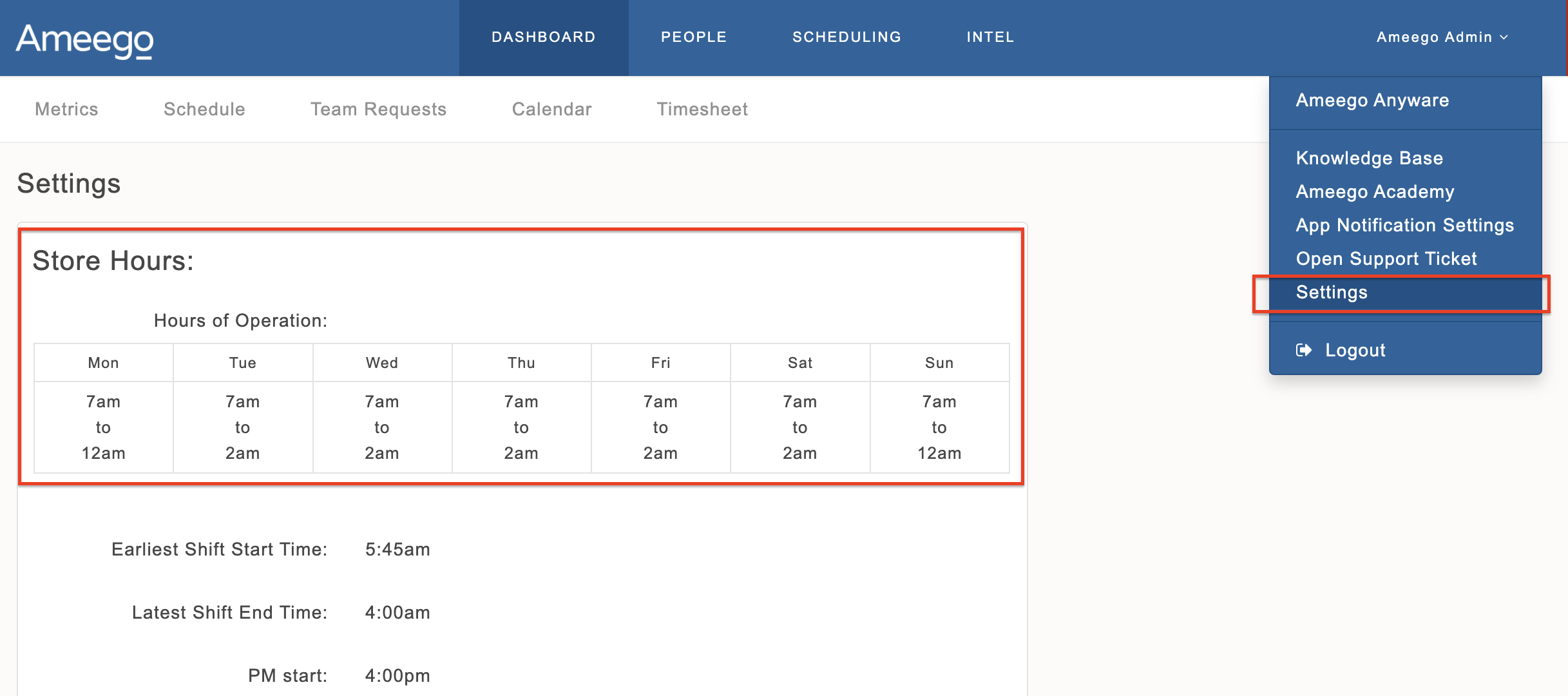Screen dimensions: 1568x696
Task: Go to the Intel section
Action: [x=990, y=37]
